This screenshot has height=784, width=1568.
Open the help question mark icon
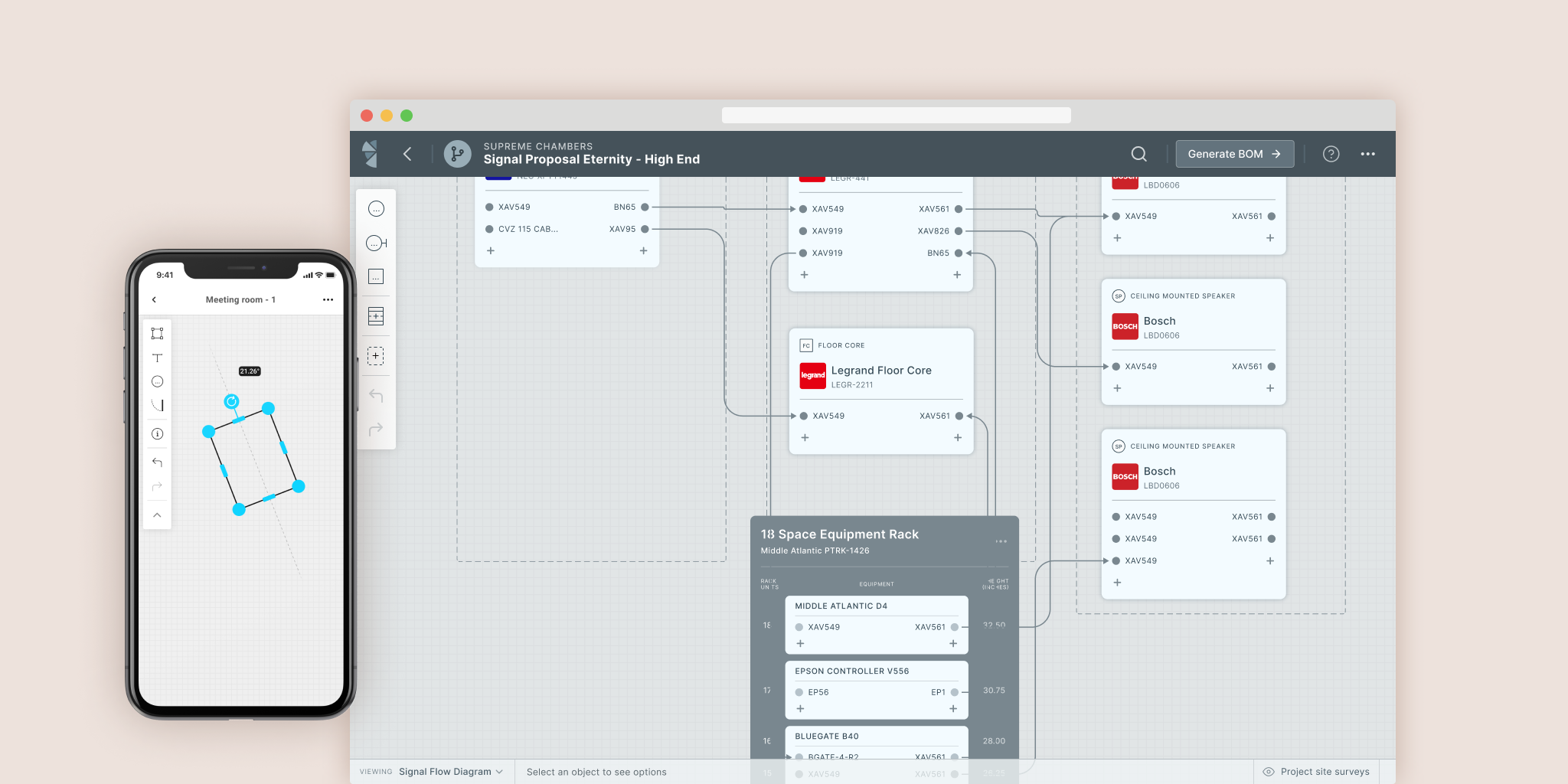[1331, 154]
